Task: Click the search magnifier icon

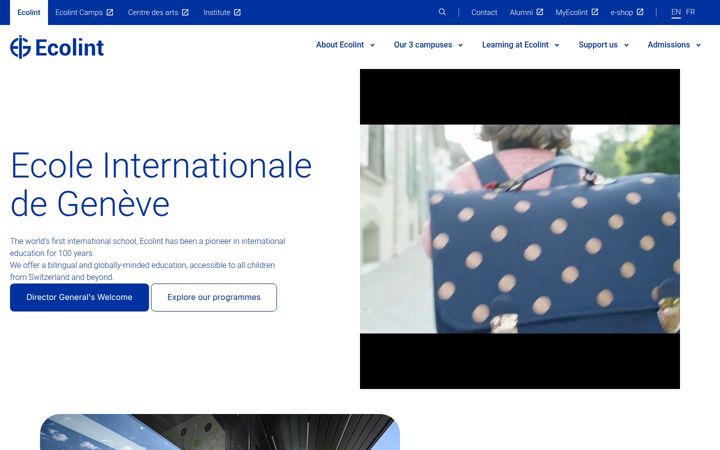Action: pyautogui.click(x=442, y=12)
